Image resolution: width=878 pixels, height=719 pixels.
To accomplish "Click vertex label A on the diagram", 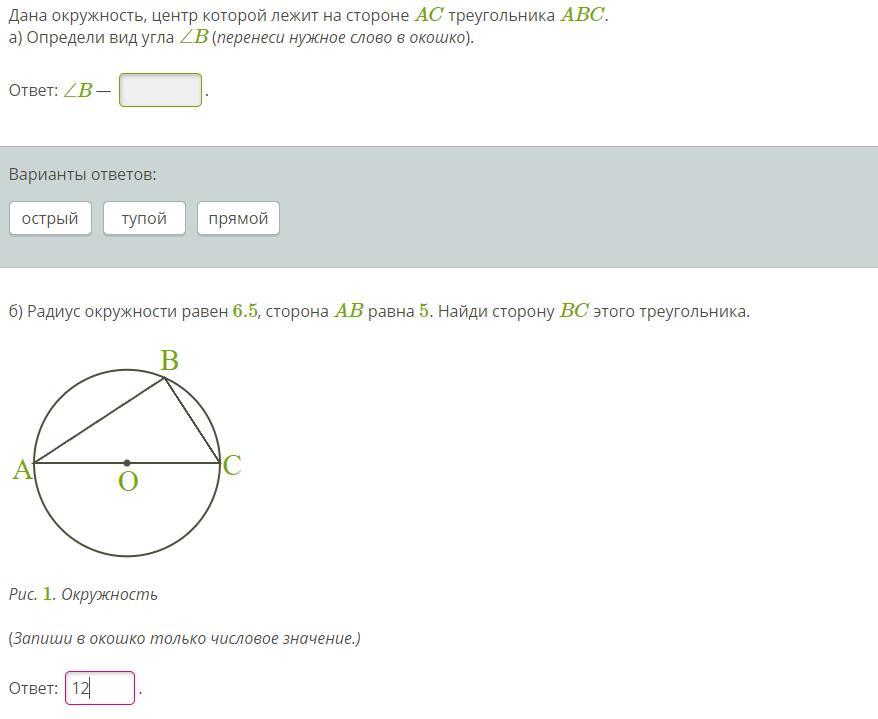I will [x=22, y=470].
